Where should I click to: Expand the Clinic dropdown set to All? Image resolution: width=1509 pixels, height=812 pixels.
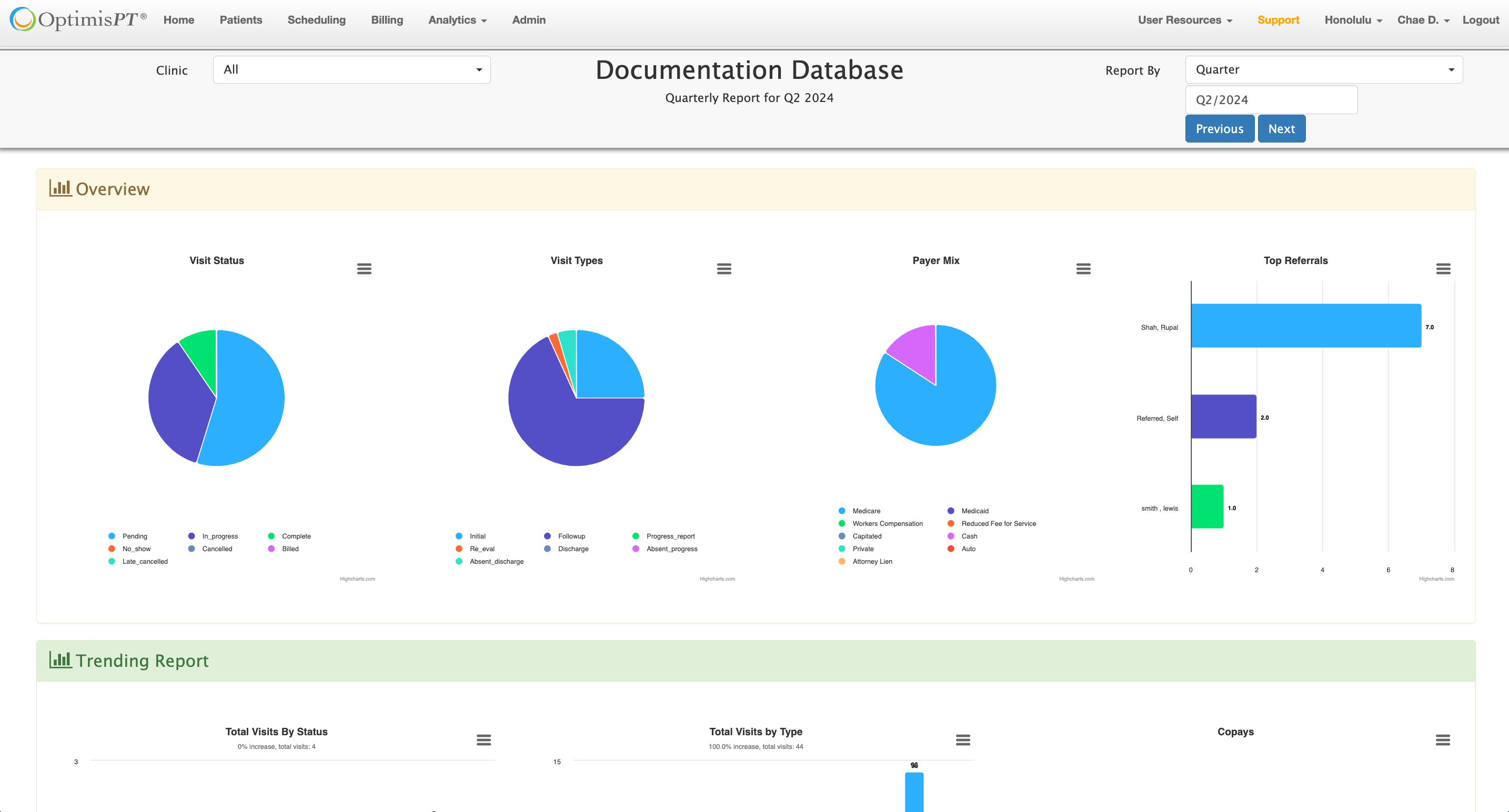(351, 69)
